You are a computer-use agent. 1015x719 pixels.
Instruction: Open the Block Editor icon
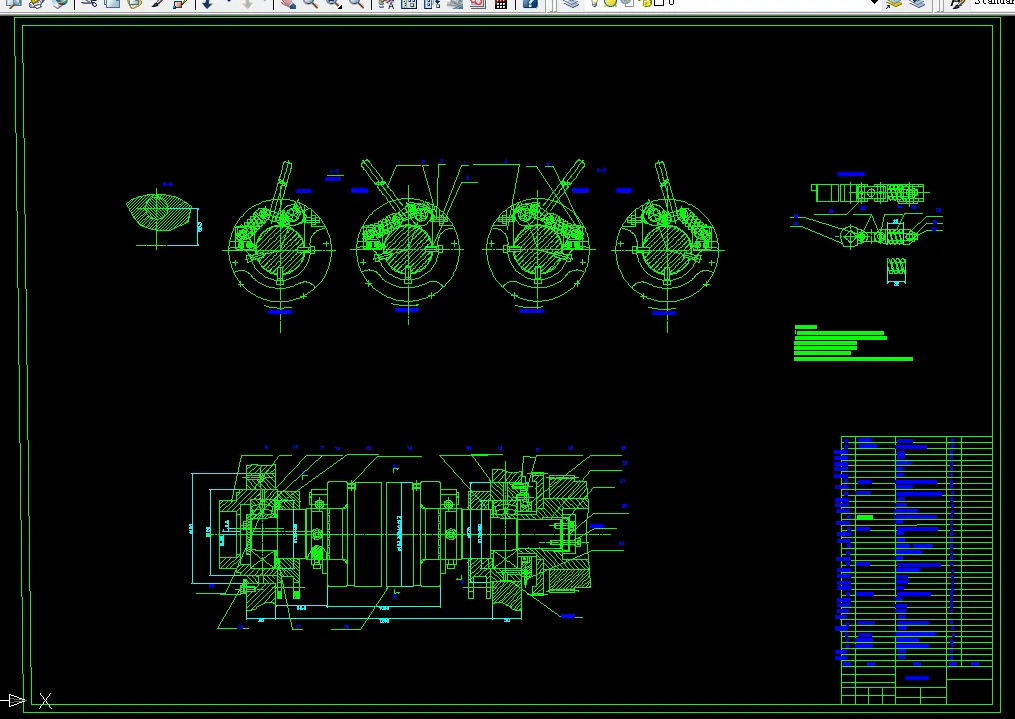coord(179,3)
